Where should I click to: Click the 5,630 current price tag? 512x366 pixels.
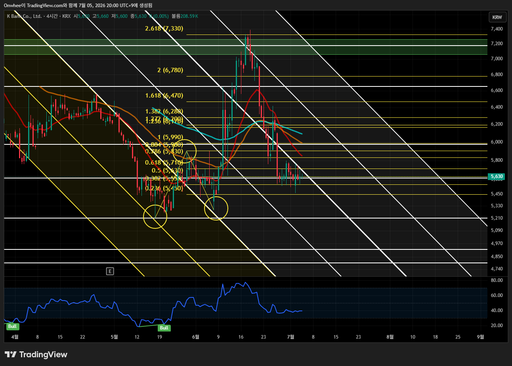(x=496, y=176)
